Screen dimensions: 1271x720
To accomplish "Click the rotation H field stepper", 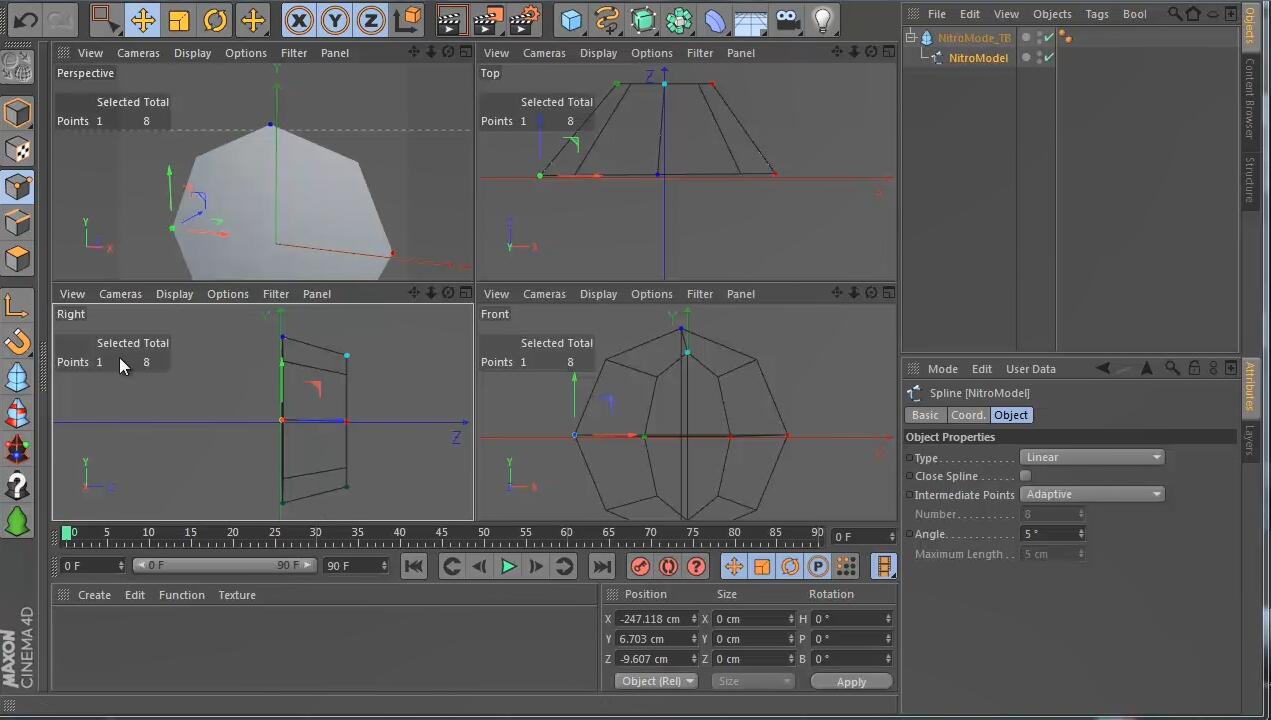I will [x=888, y=619].
